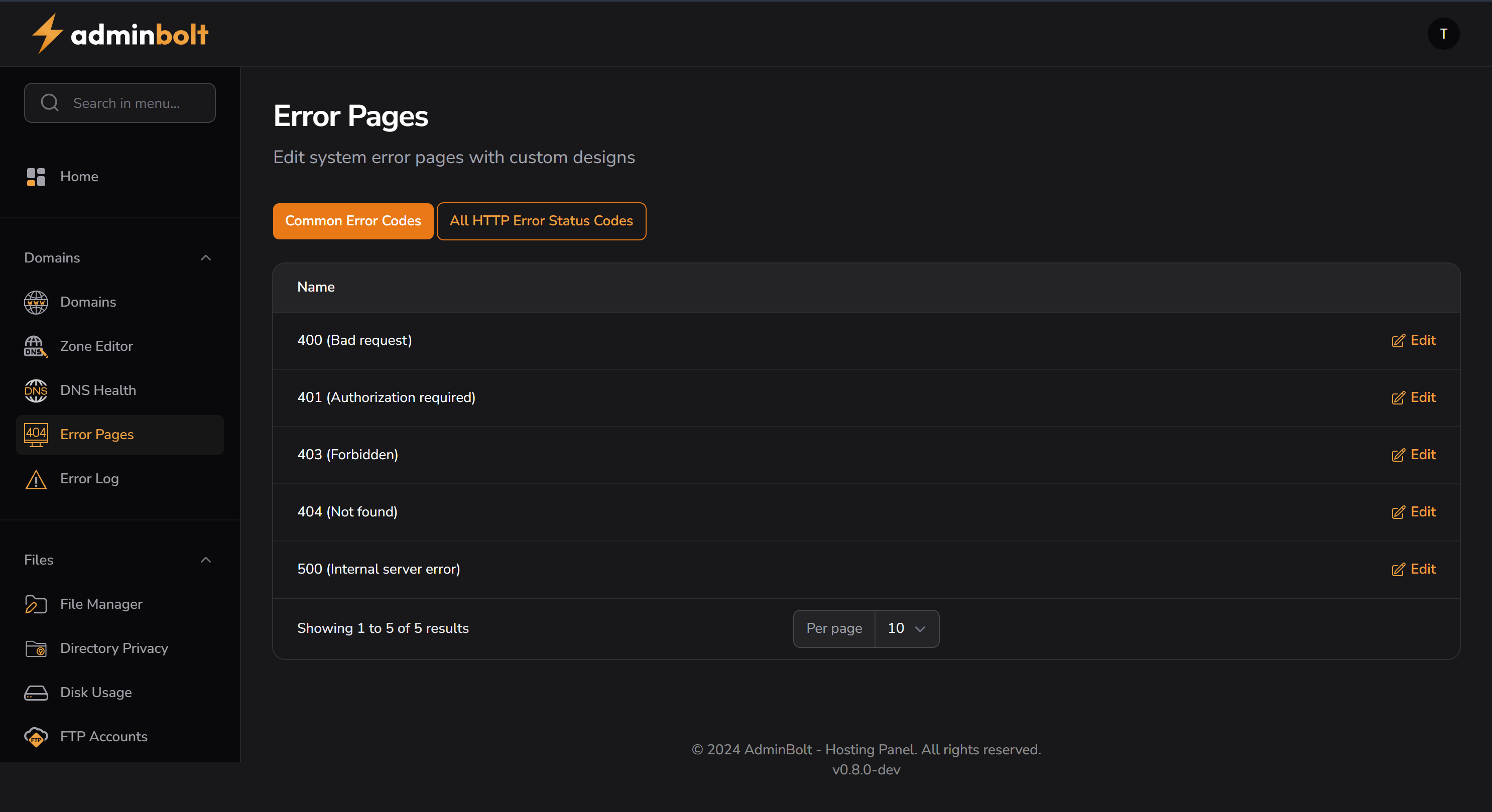Viewport: 1492px width, 812px height.
Task: Select the Error Pages 404 monitor icon
Action: point(35,435)
